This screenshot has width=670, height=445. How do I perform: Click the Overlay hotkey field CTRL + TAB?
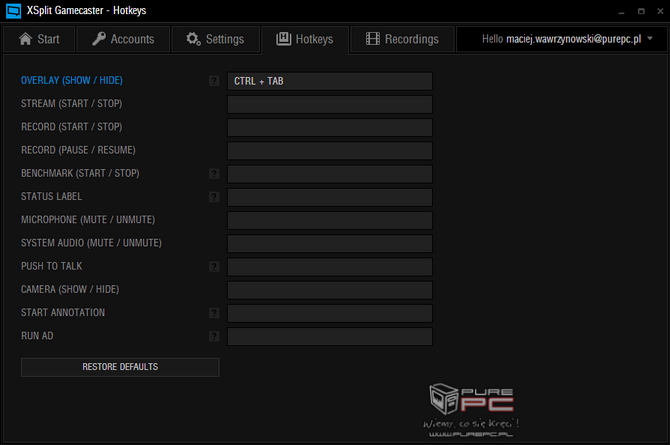329,81
